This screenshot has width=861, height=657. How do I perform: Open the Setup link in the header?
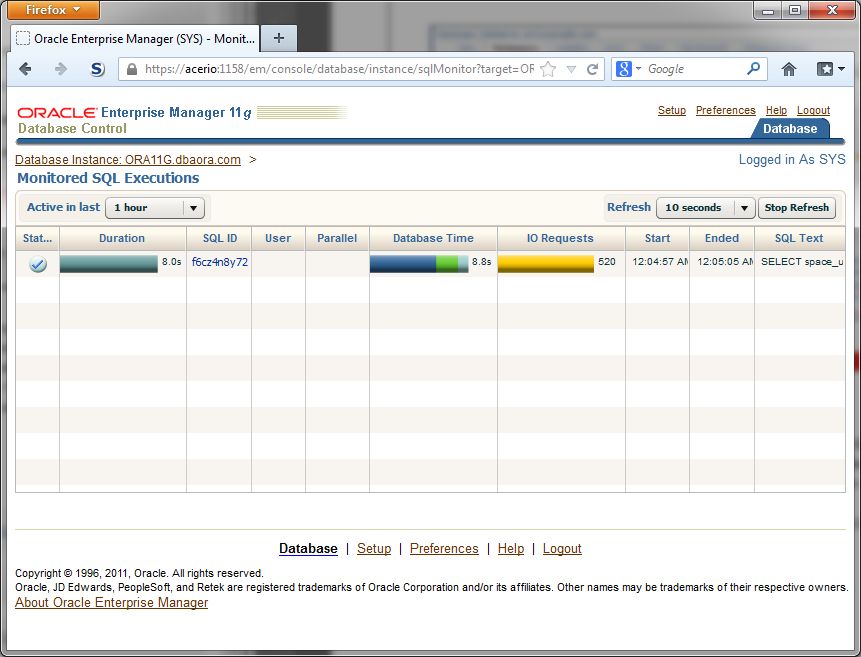[672, 110]
